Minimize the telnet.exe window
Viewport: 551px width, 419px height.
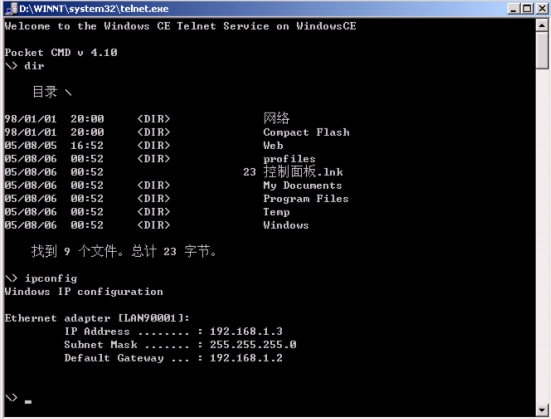[x=514, y=8]
